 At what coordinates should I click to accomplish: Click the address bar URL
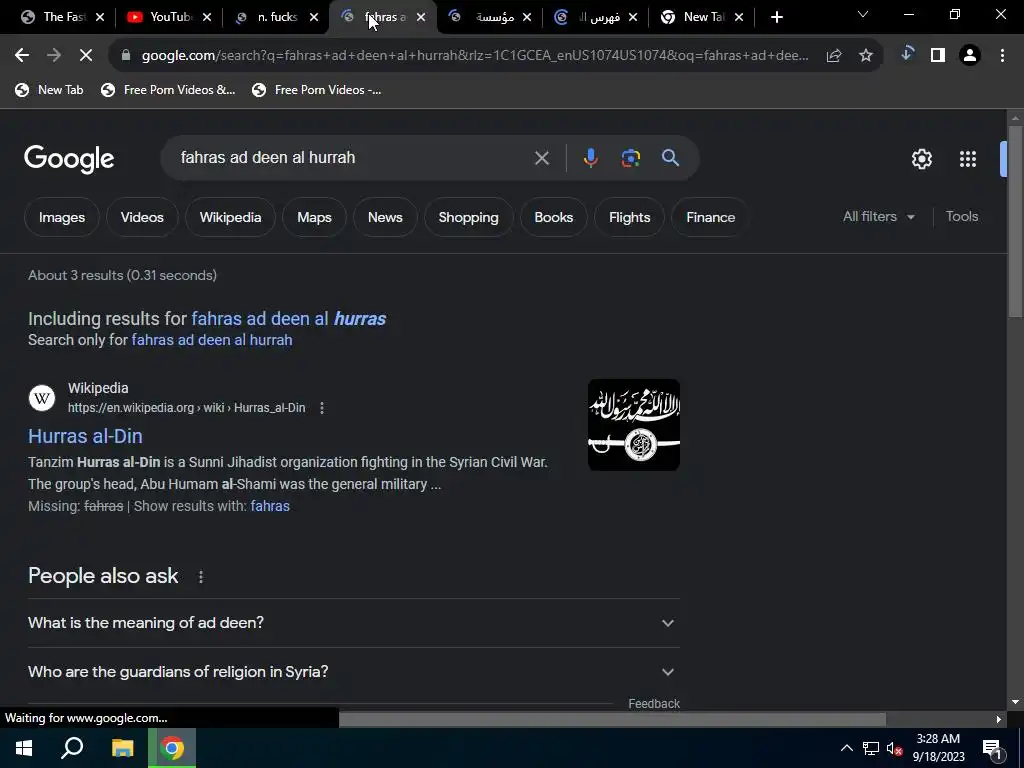pyautogui.click(x=475, y=56)
